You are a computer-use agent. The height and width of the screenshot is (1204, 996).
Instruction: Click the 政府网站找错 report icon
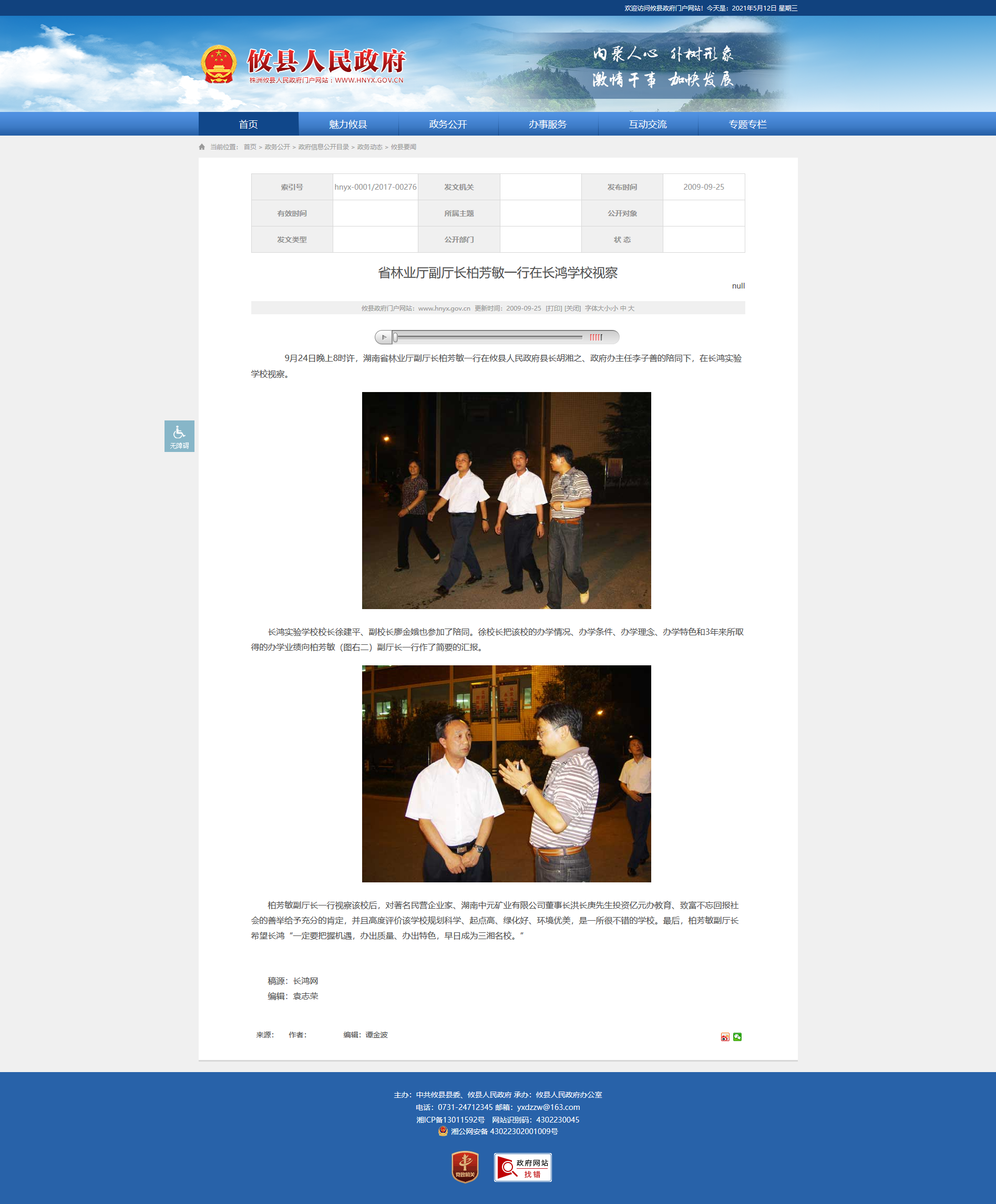click(x=522, y=1167)
